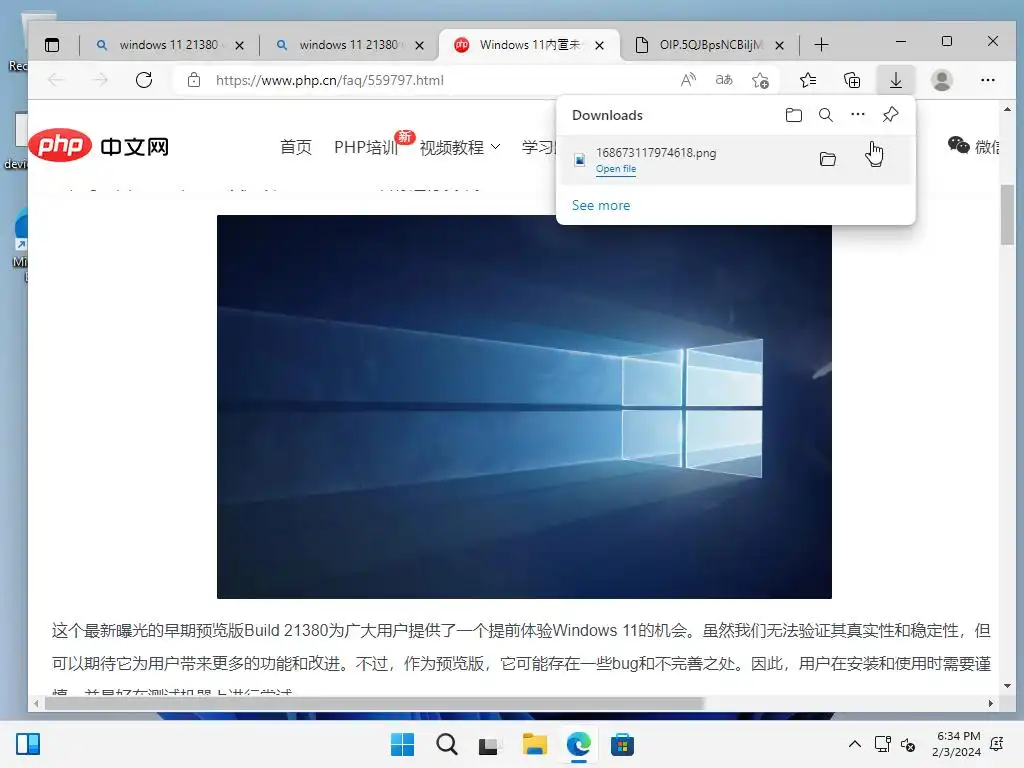Open the tab actions menu icon
Screen dimensions: 1024x768
52,44
